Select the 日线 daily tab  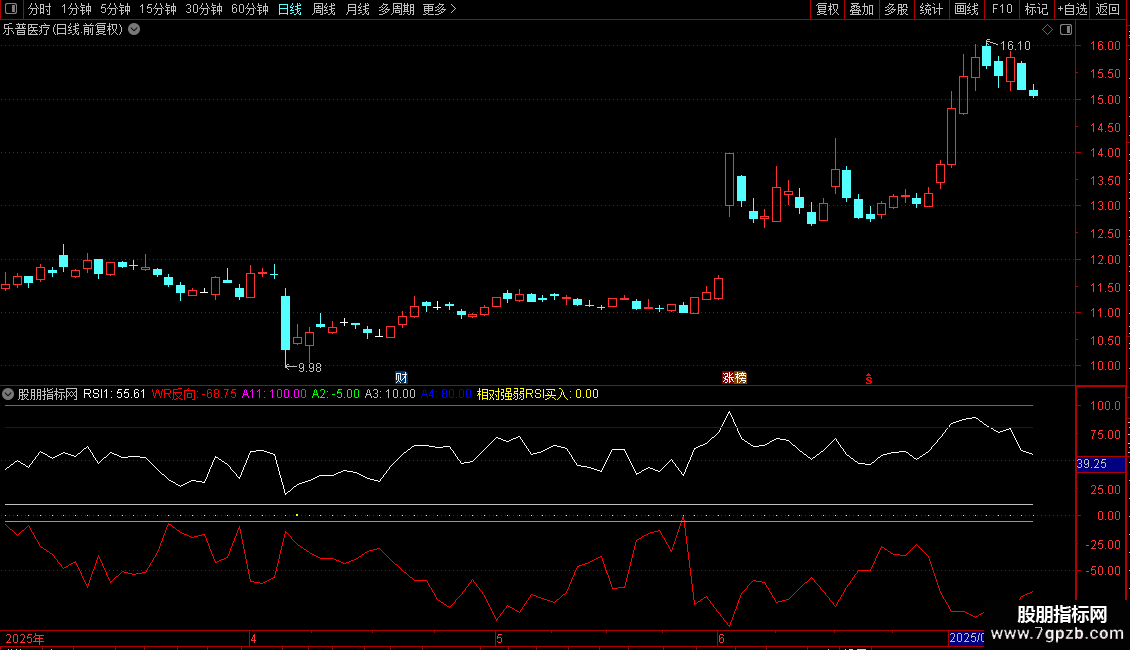(290, 9)
